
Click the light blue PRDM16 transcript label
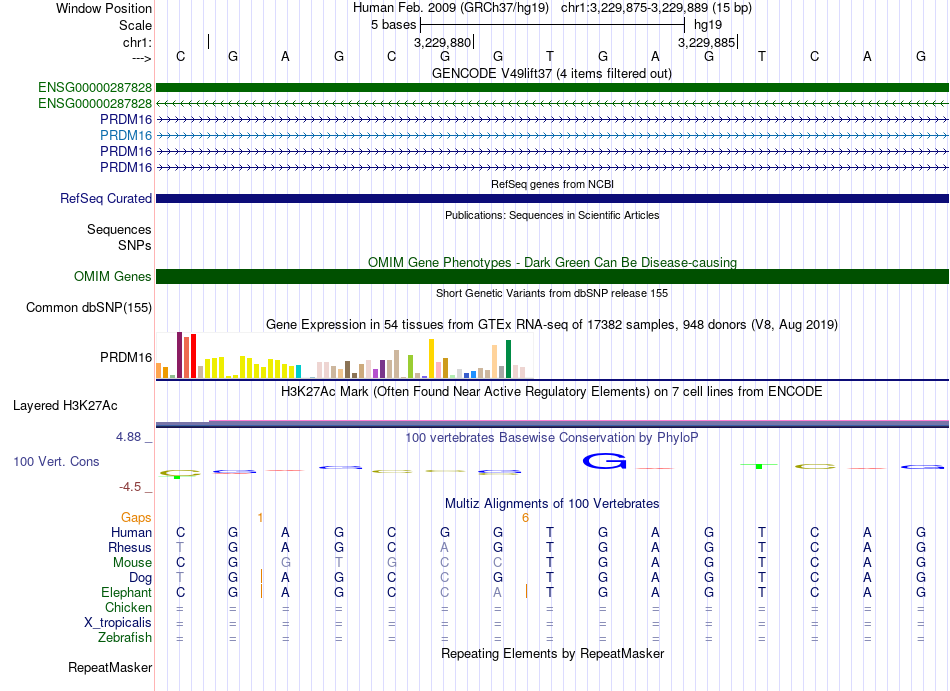tap(126, 135)
